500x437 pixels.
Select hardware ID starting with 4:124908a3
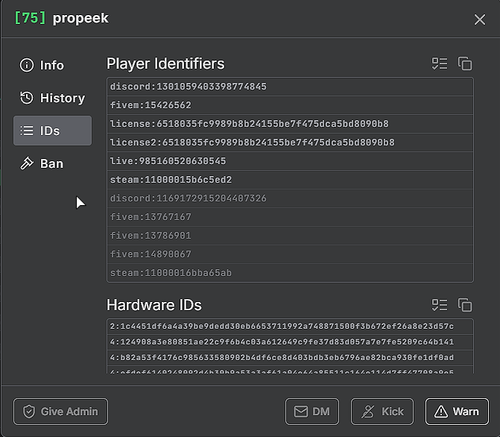pos(290,342)
